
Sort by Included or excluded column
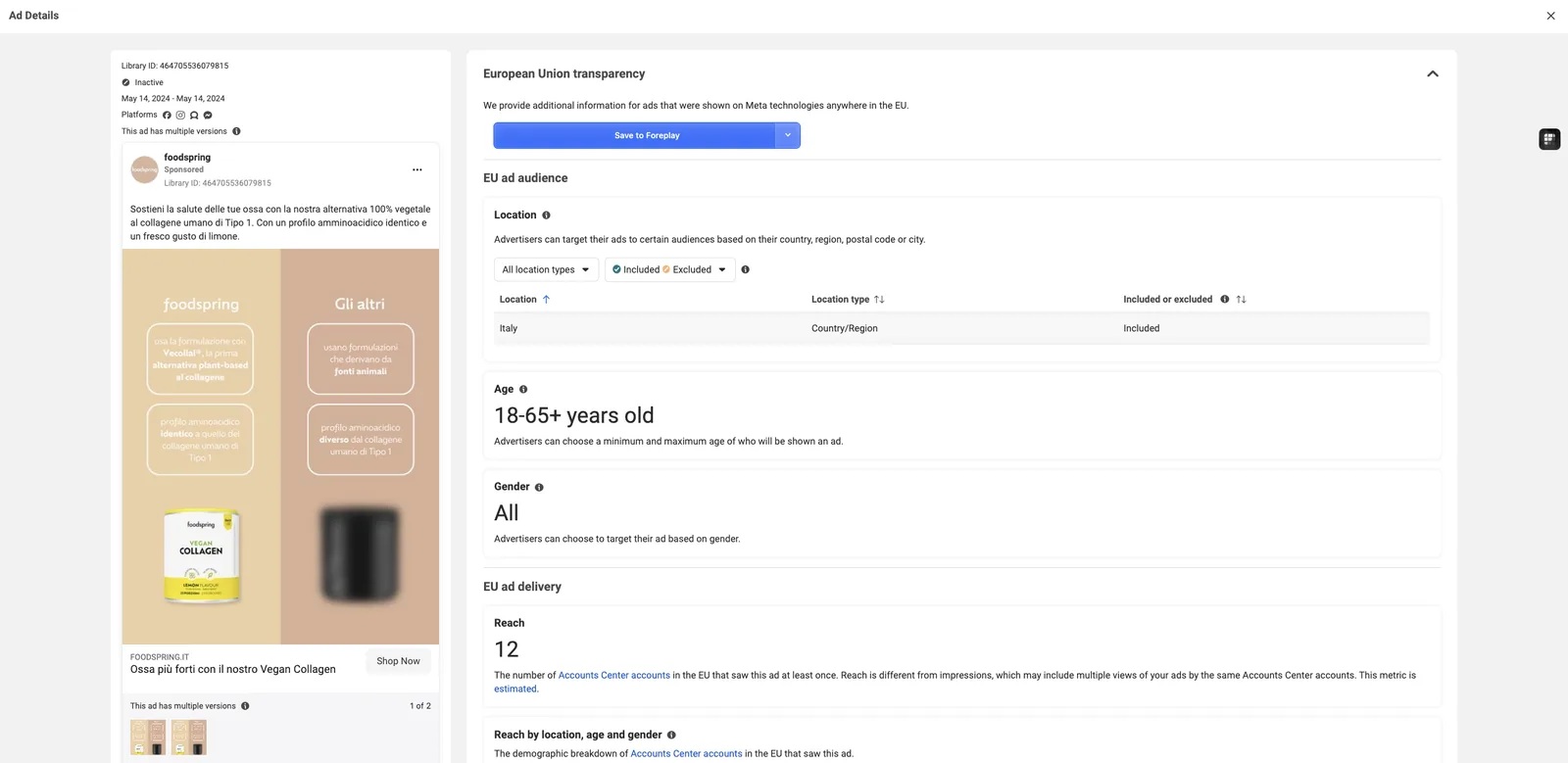[1241, 300]
